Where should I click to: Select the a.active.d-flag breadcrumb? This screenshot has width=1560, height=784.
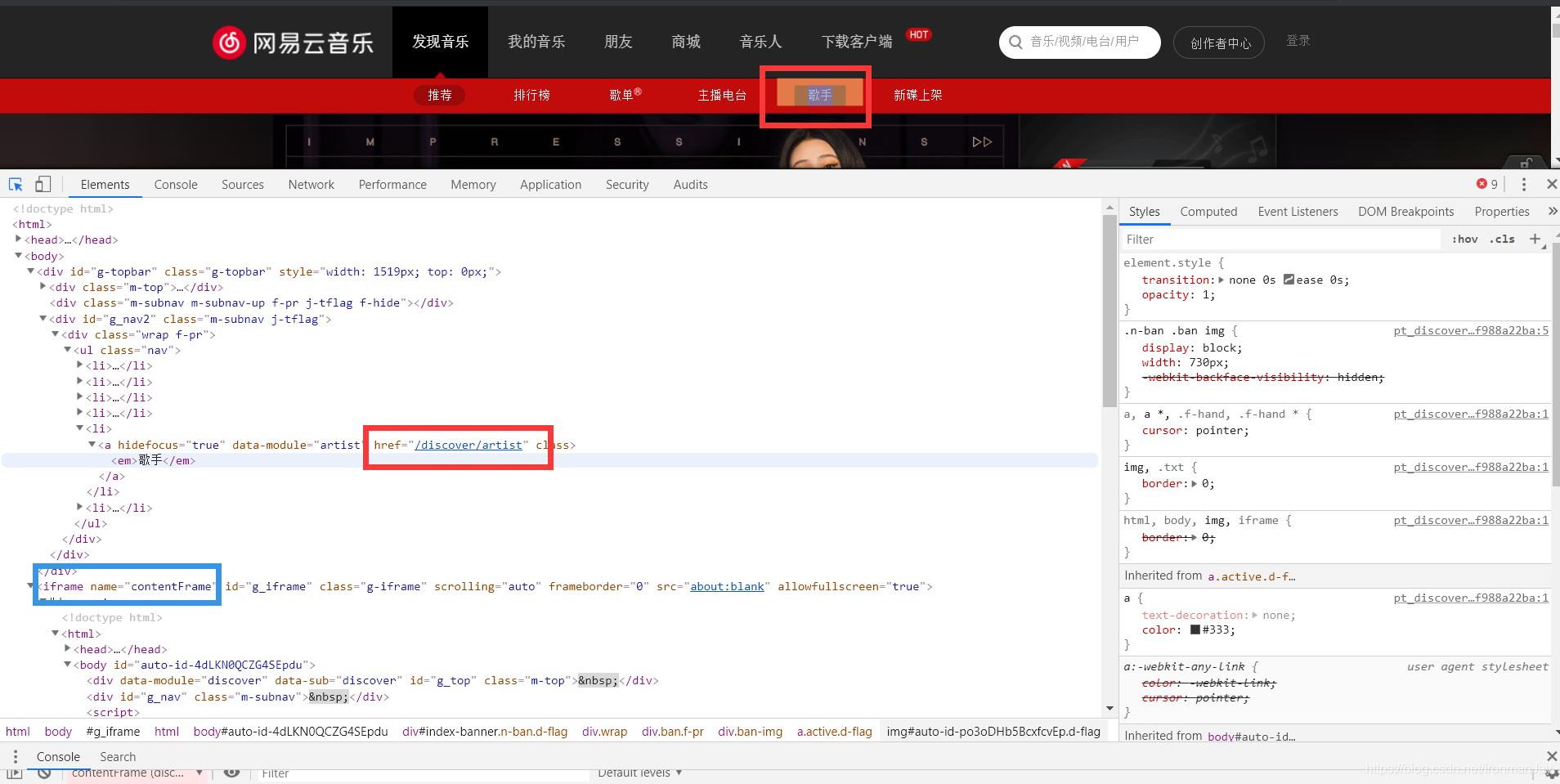tap(834, 731)
